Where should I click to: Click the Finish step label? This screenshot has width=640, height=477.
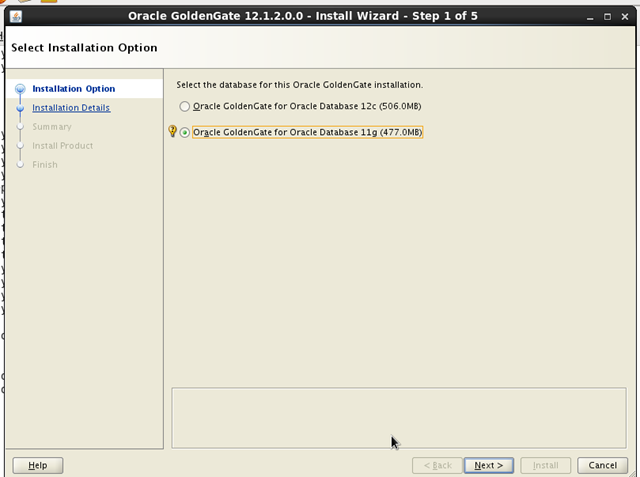(x=45, y=164)
